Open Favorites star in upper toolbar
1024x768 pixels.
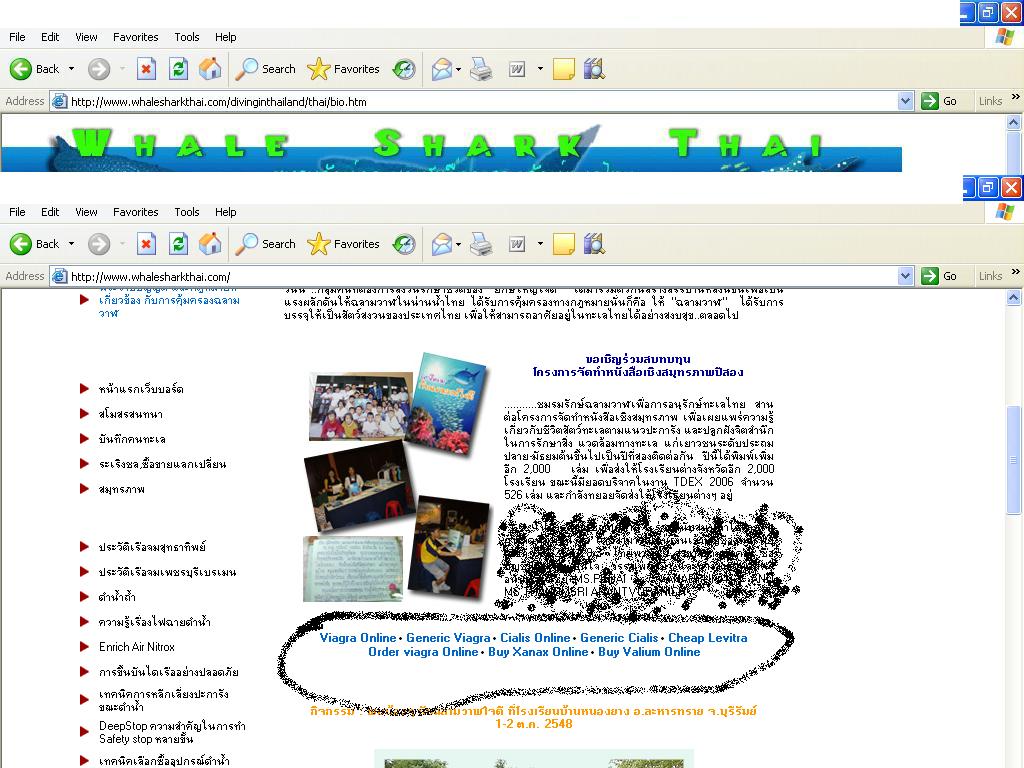tap(344, 69)
